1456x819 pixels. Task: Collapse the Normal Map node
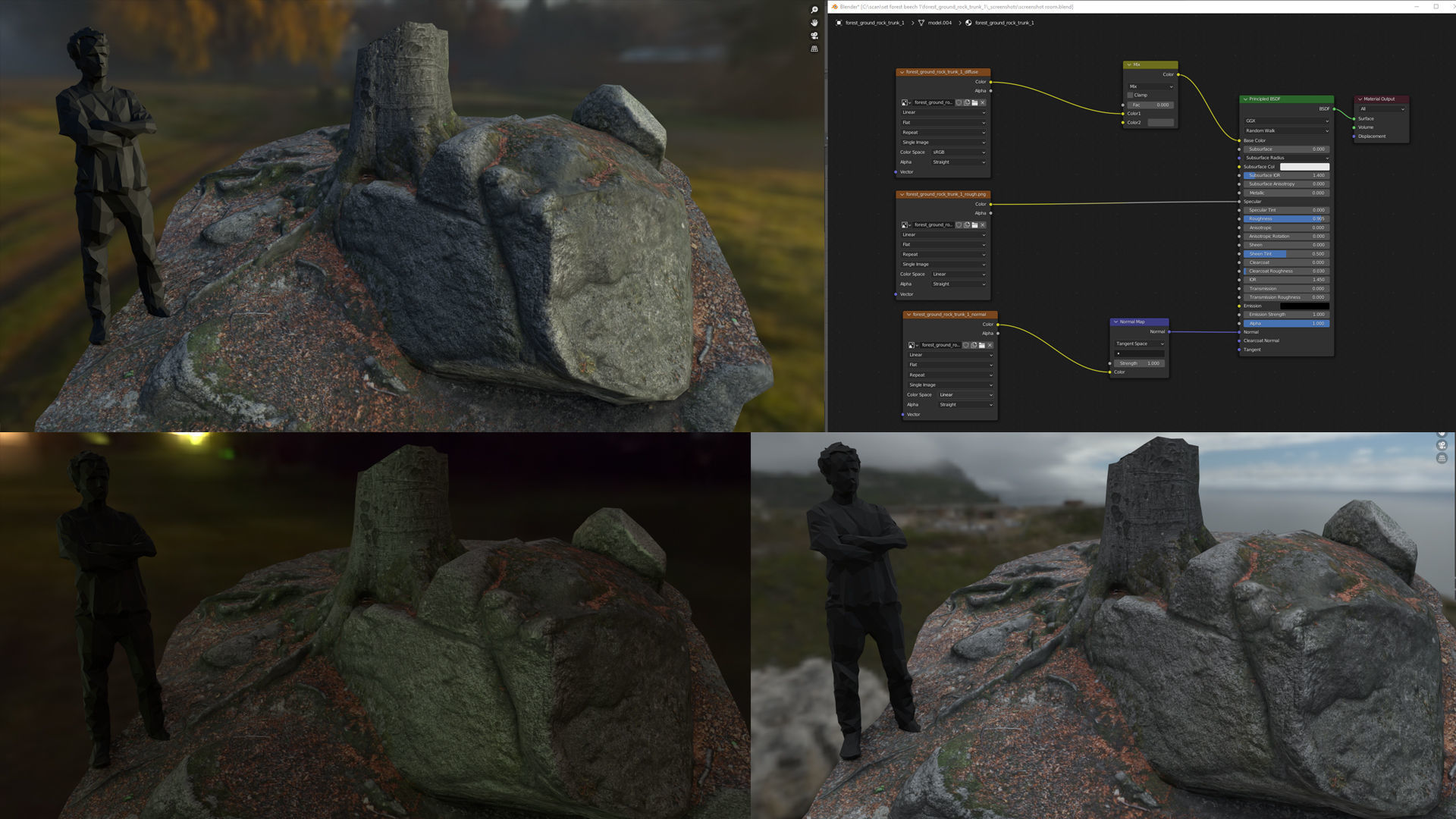coord(1116,322)
